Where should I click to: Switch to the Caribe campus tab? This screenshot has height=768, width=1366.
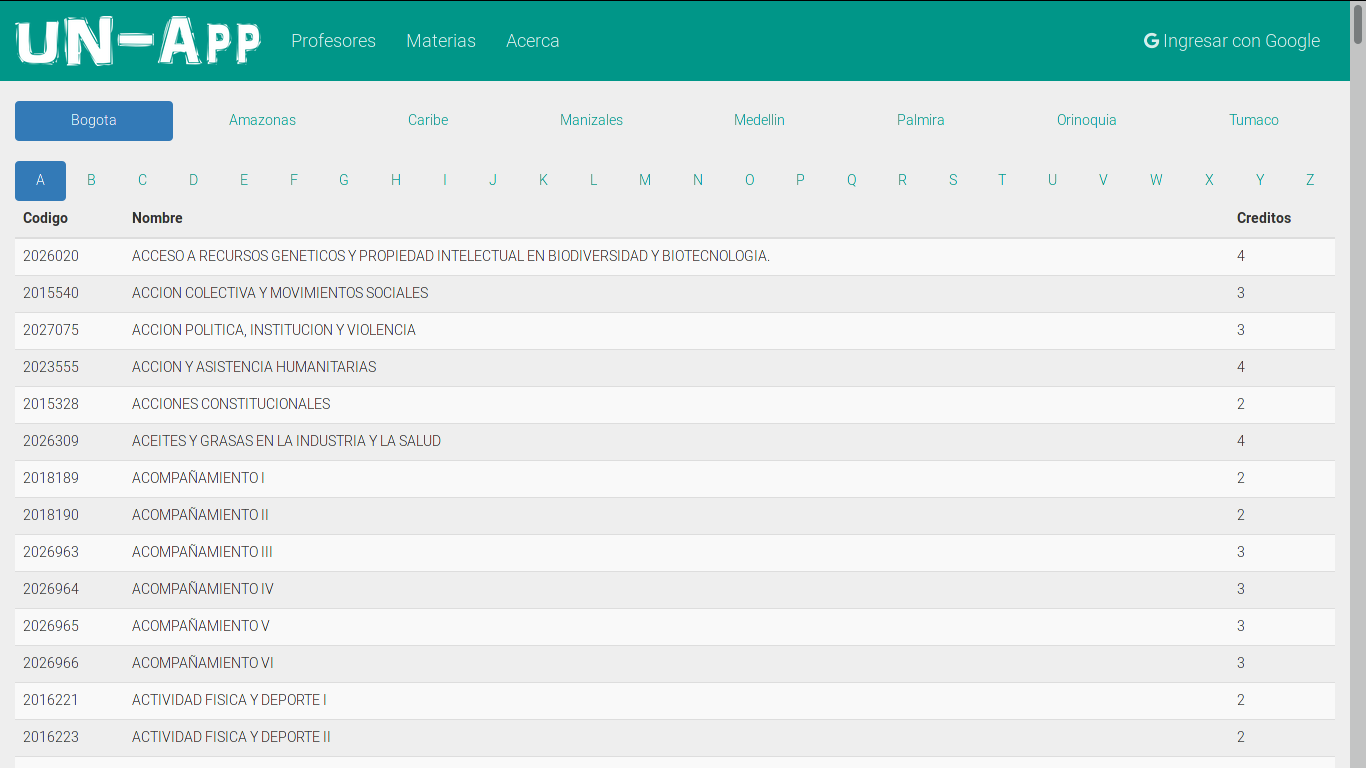click(428, 120)
